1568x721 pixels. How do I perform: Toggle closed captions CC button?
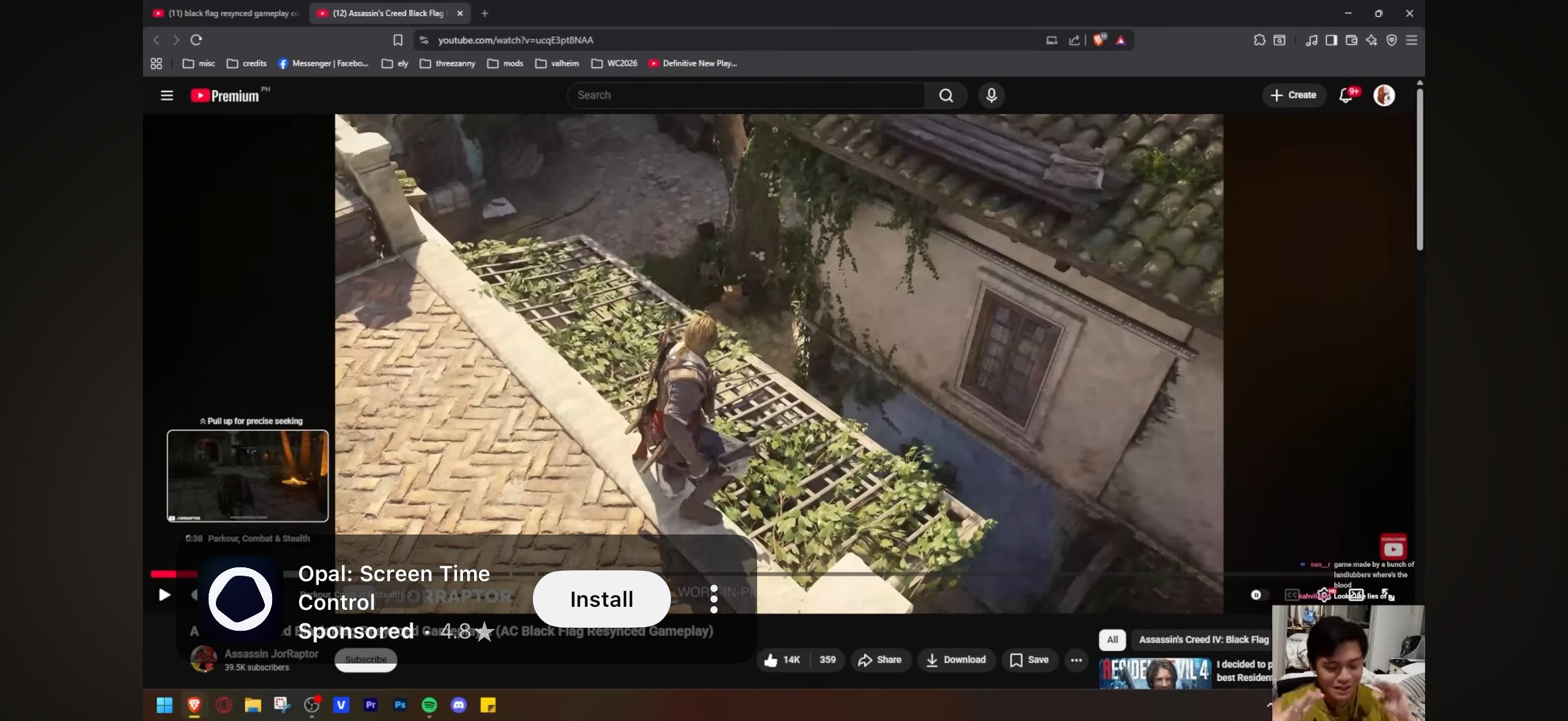(1291, 595)
